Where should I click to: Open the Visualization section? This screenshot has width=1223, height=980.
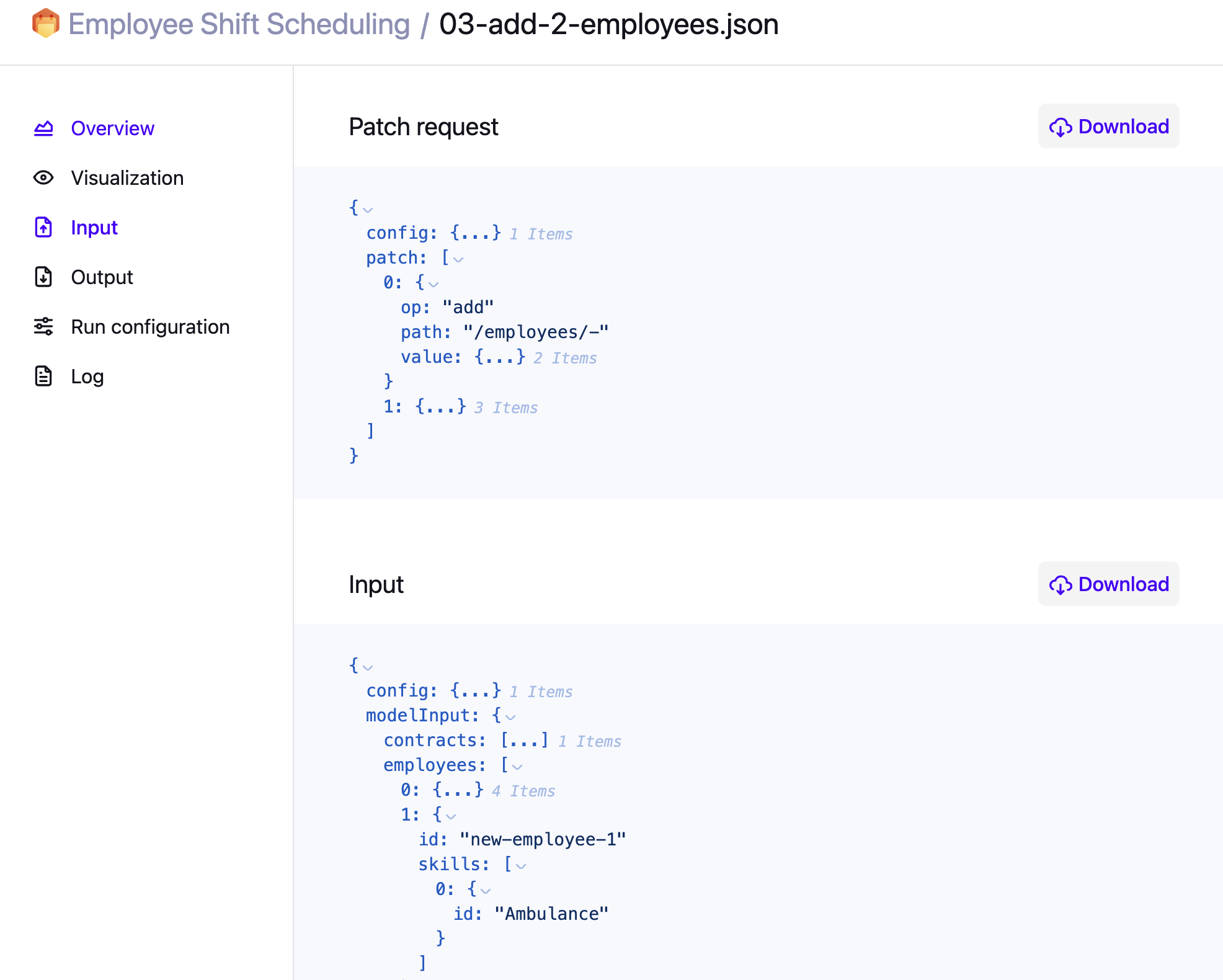[127, 178]
